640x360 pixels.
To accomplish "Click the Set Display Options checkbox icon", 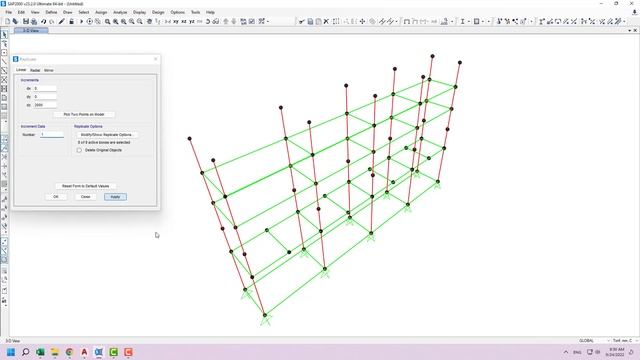I will coord(252,21).
